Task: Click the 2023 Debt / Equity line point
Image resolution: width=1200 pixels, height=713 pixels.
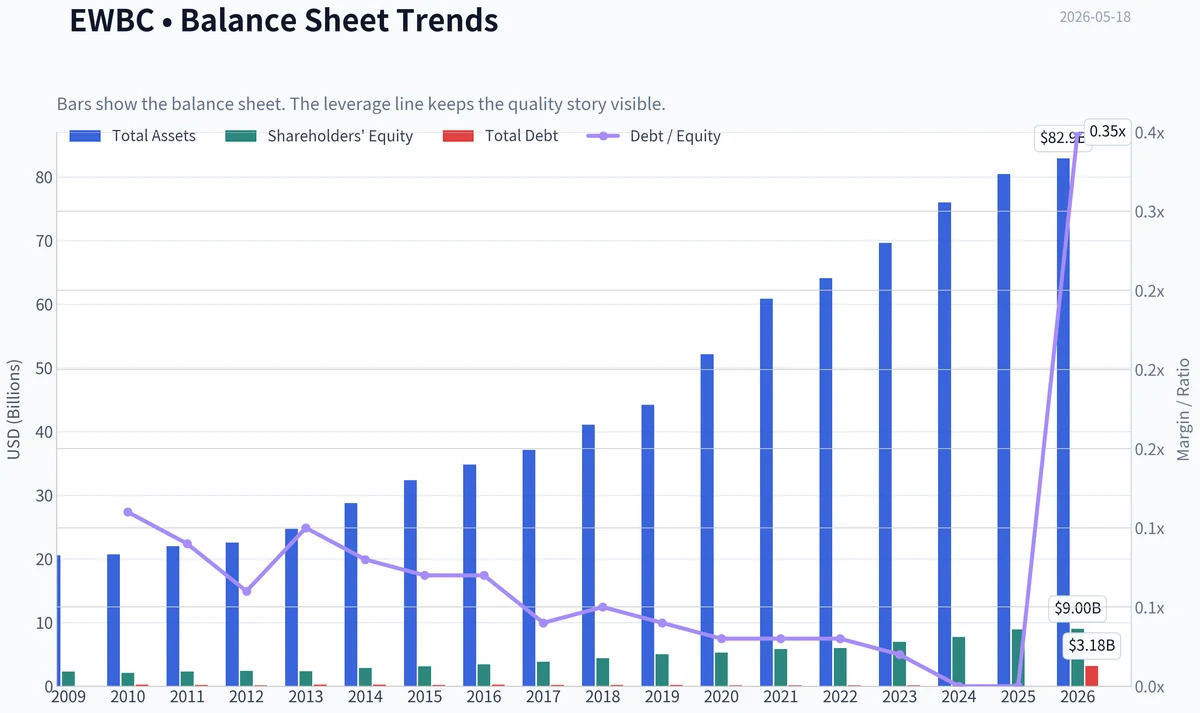Action: 899,654
